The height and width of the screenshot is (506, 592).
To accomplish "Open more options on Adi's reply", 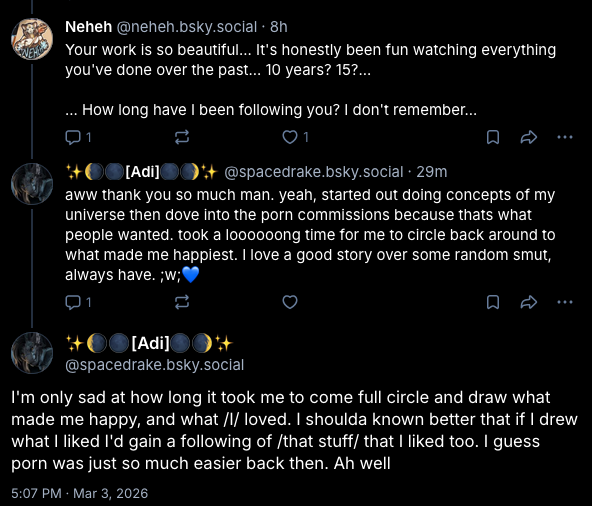I will pyautogui.click(x=565, y=302).
